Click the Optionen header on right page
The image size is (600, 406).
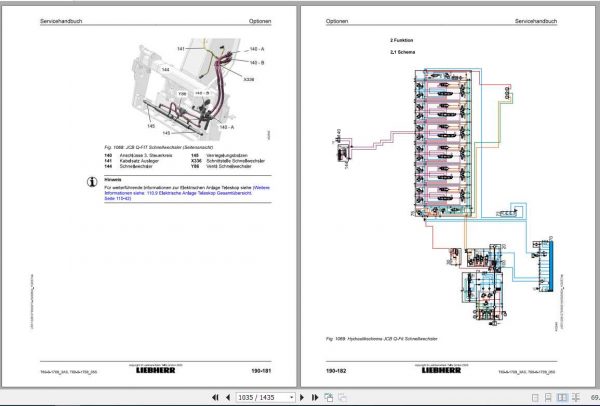(337, 21)
